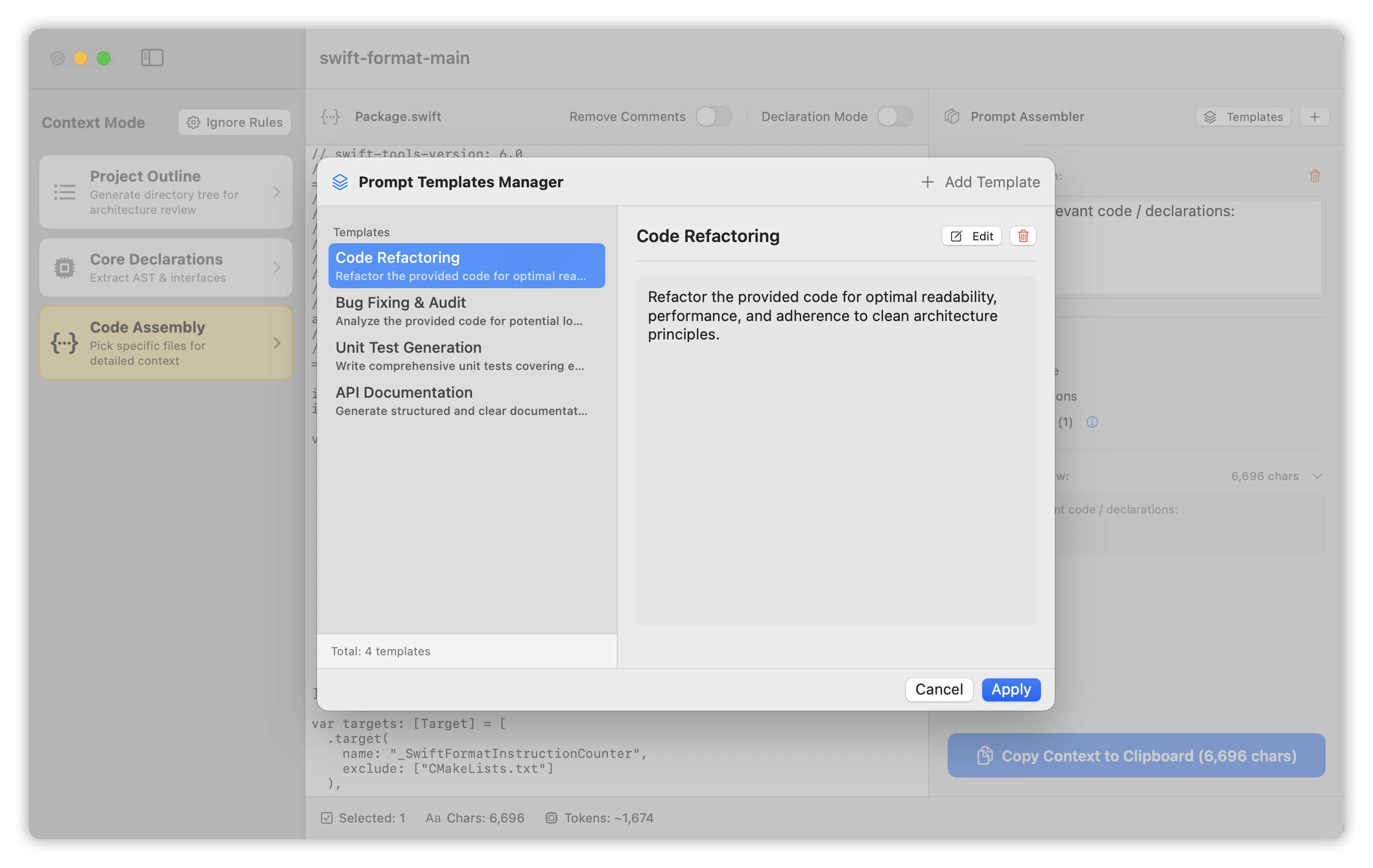
Task: Click the info icon next to (1)
Action: (1092, 422)
